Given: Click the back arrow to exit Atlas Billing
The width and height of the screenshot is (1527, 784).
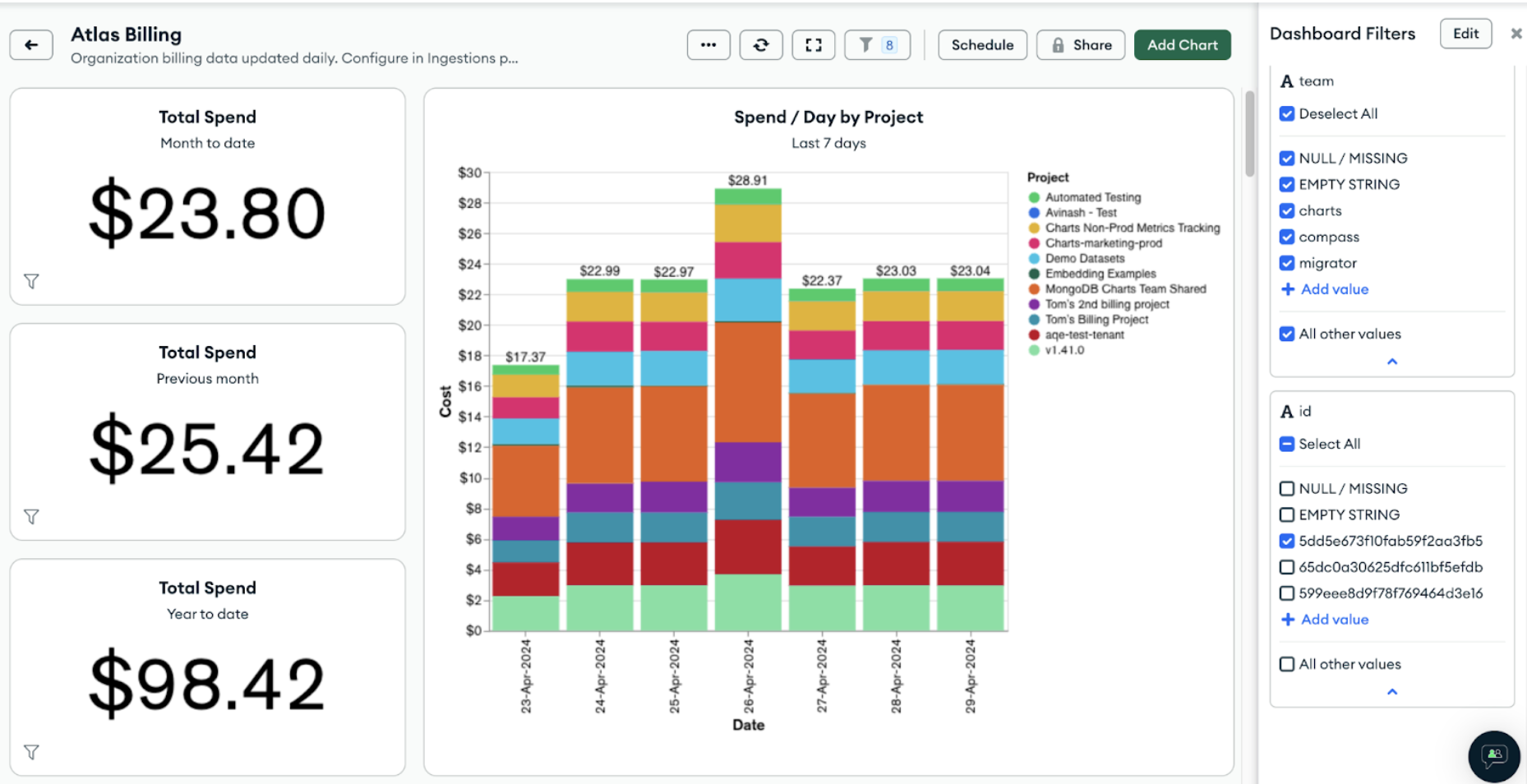Looking at the screenshot, I should [31, 45].
